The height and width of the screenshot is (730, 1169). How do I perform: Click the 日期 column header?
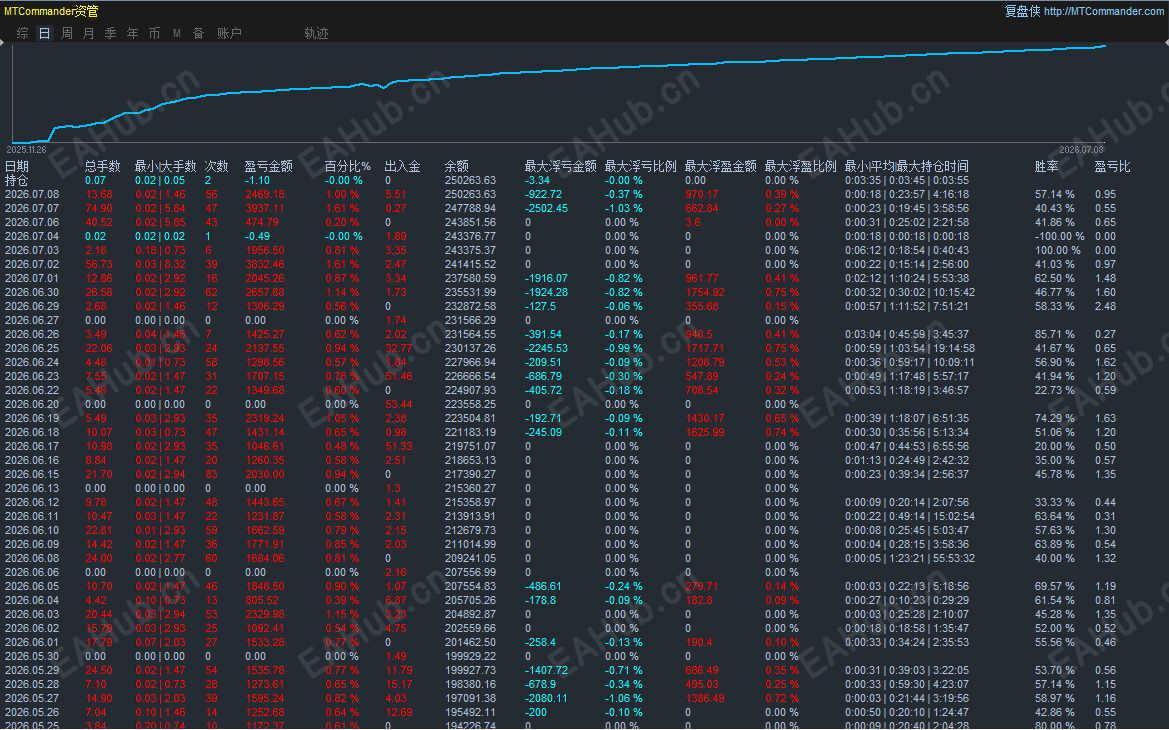pos(16,166)
